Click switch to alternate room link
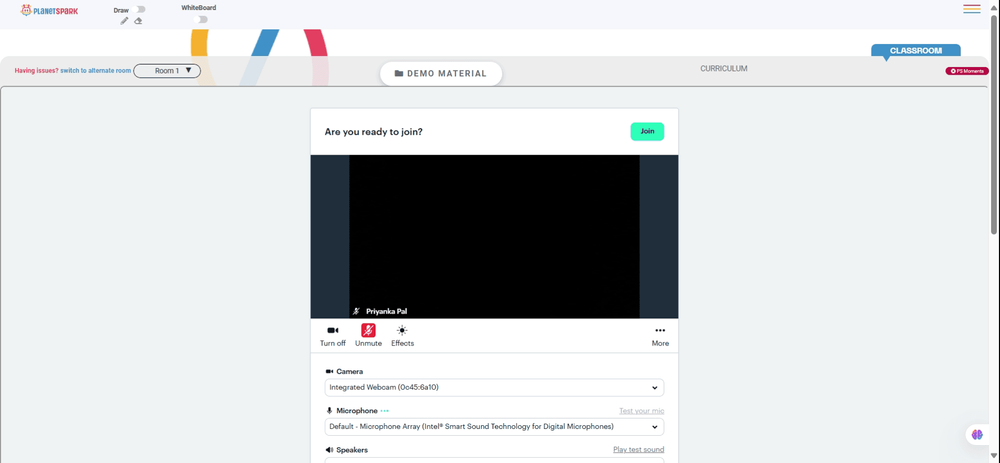Screen dimensions: 1000x463 [96, 71]
